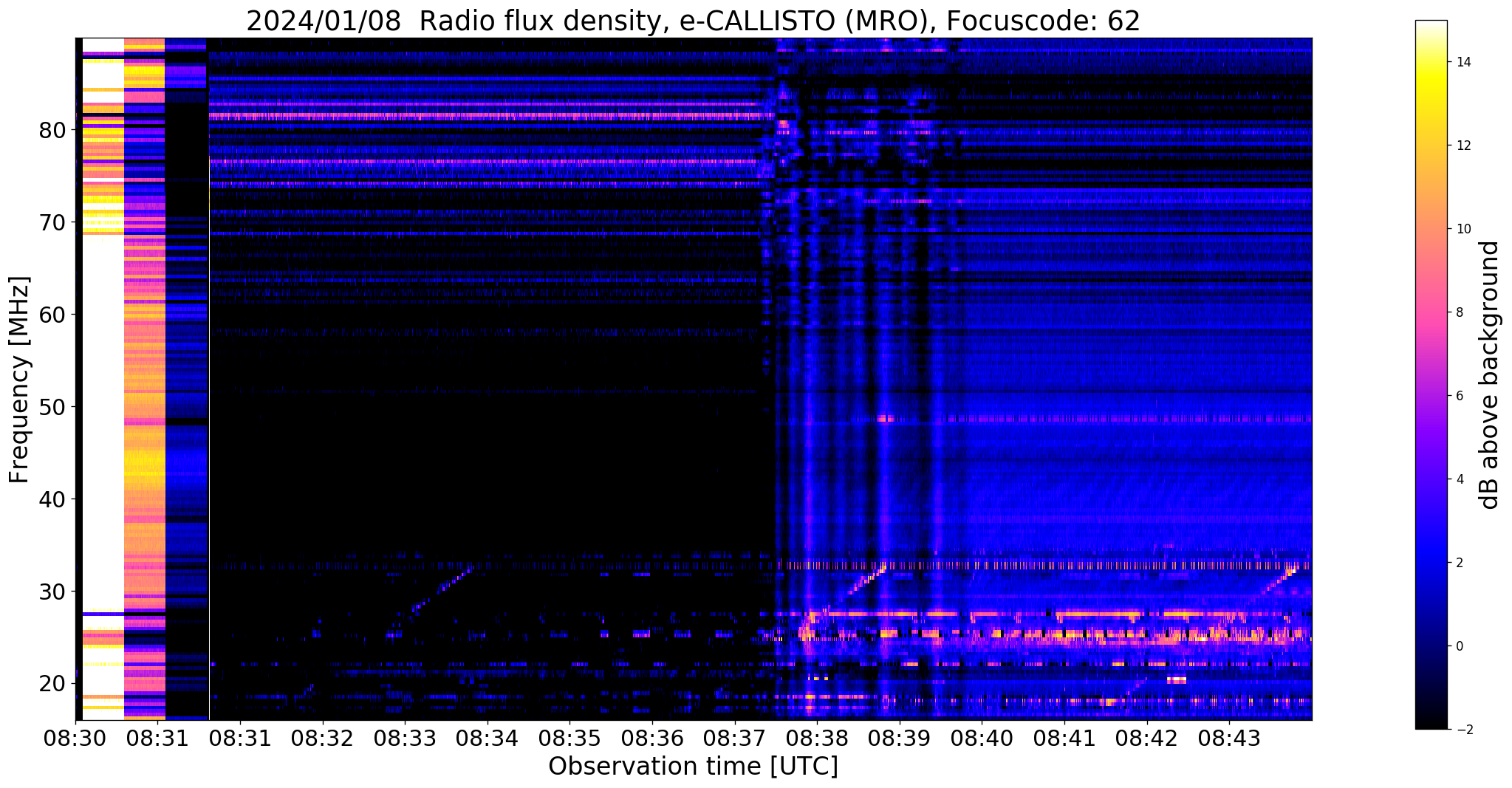Click the 08:42 time tick label

(1146, 738)
